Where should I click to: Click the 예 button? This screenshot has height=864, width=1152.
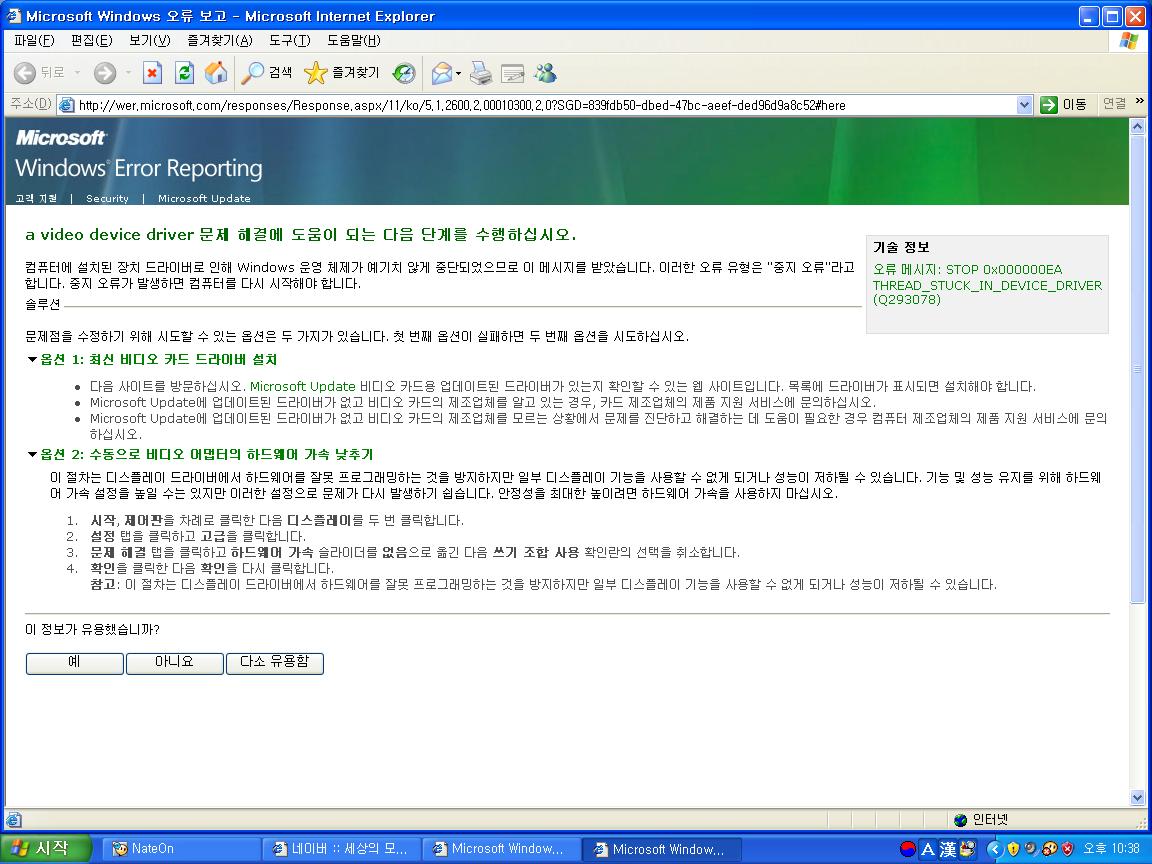coord(74,663)
